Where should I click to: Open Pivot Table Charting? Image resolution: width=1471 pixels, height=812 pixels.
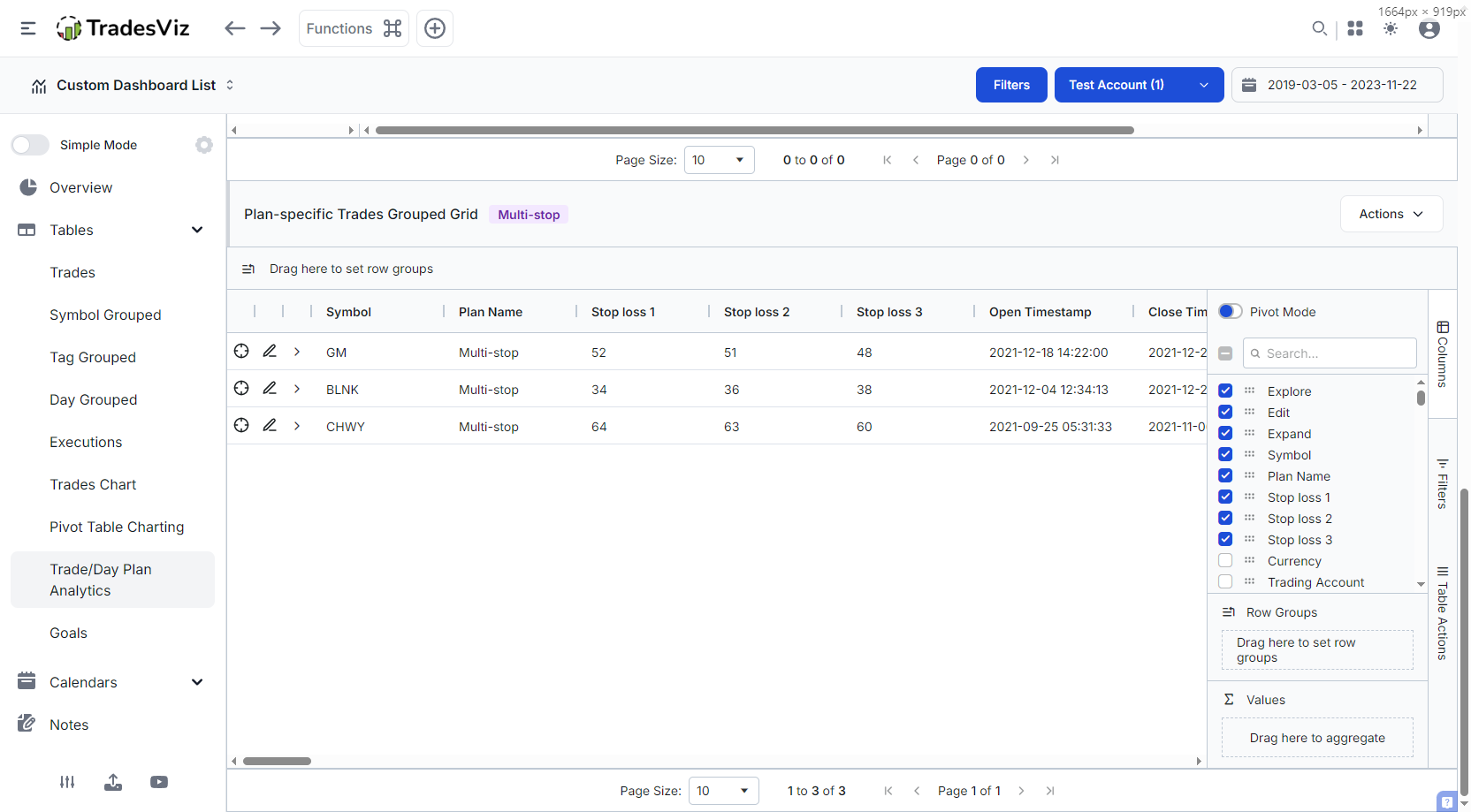[x=117, y=527]
